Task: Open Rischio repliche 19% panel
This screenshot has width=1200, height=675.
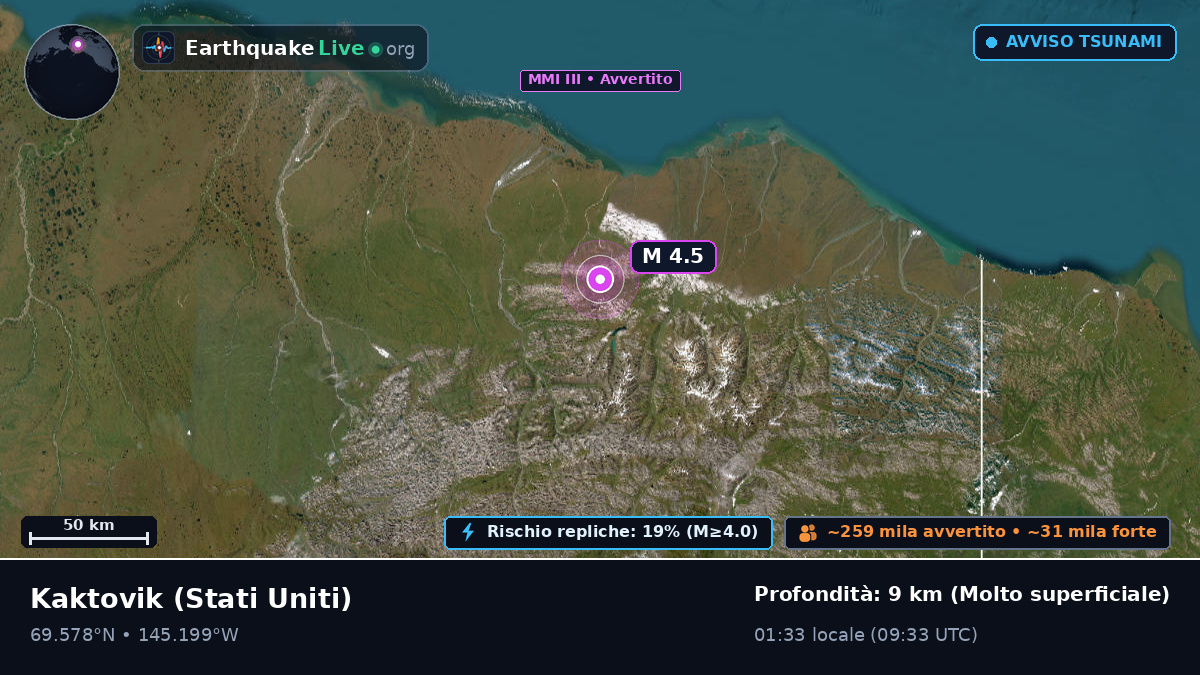Action: 608,532
